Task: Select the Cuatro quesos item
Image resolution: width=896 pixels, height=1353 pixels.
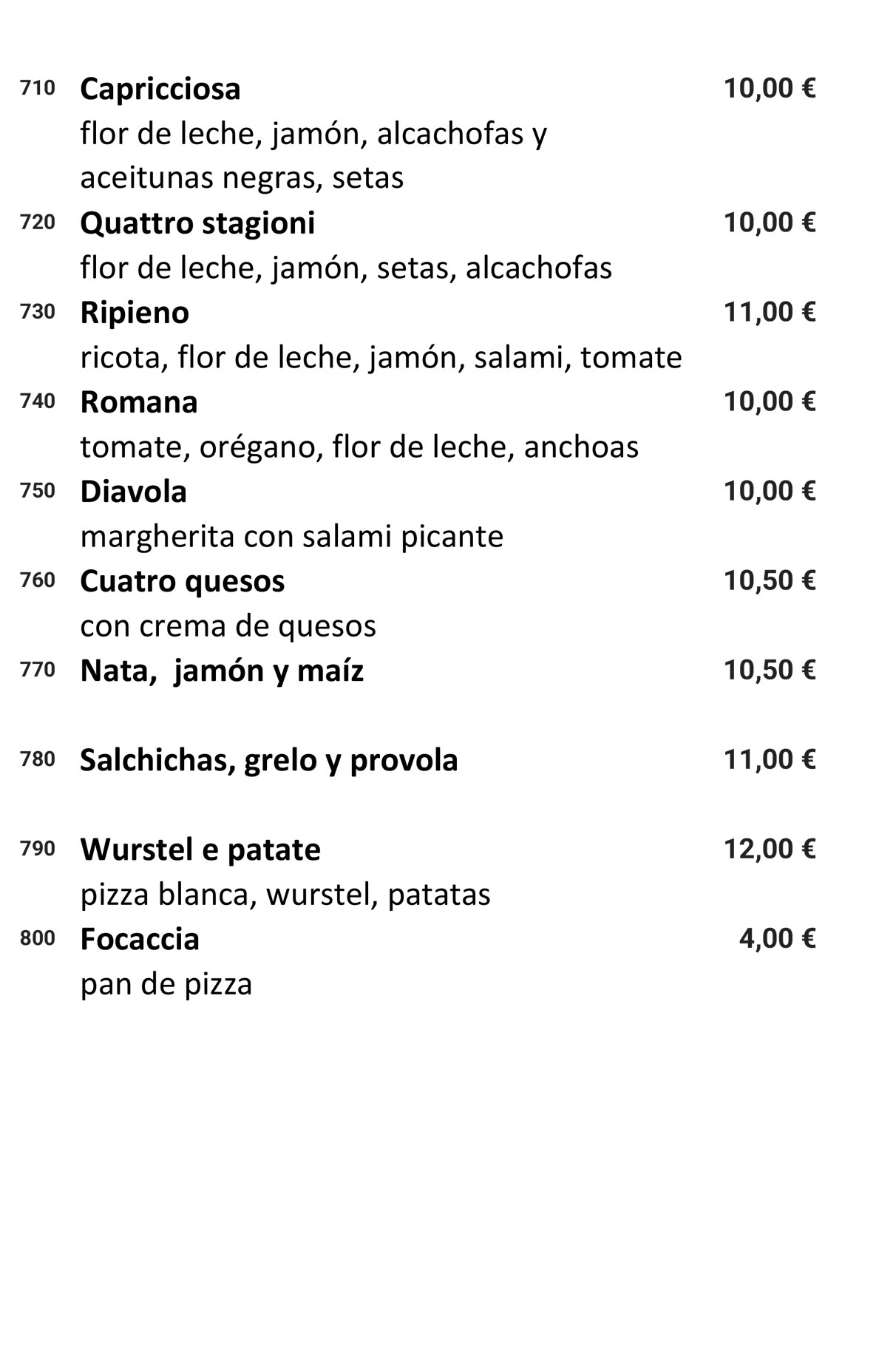Action: 182,581
